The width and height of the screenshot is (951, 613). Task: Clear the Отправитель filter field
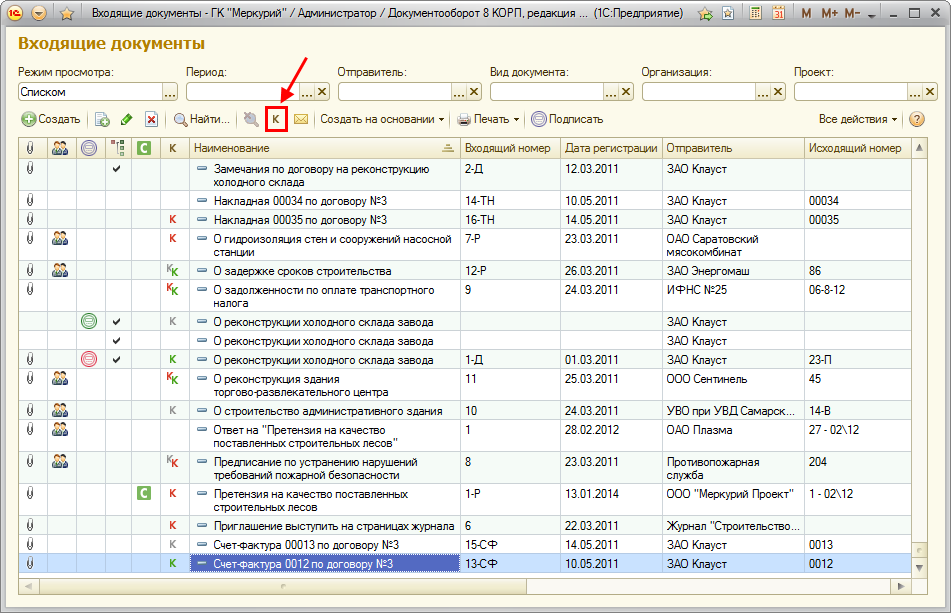pyautogui.click(x=474, y=91)
